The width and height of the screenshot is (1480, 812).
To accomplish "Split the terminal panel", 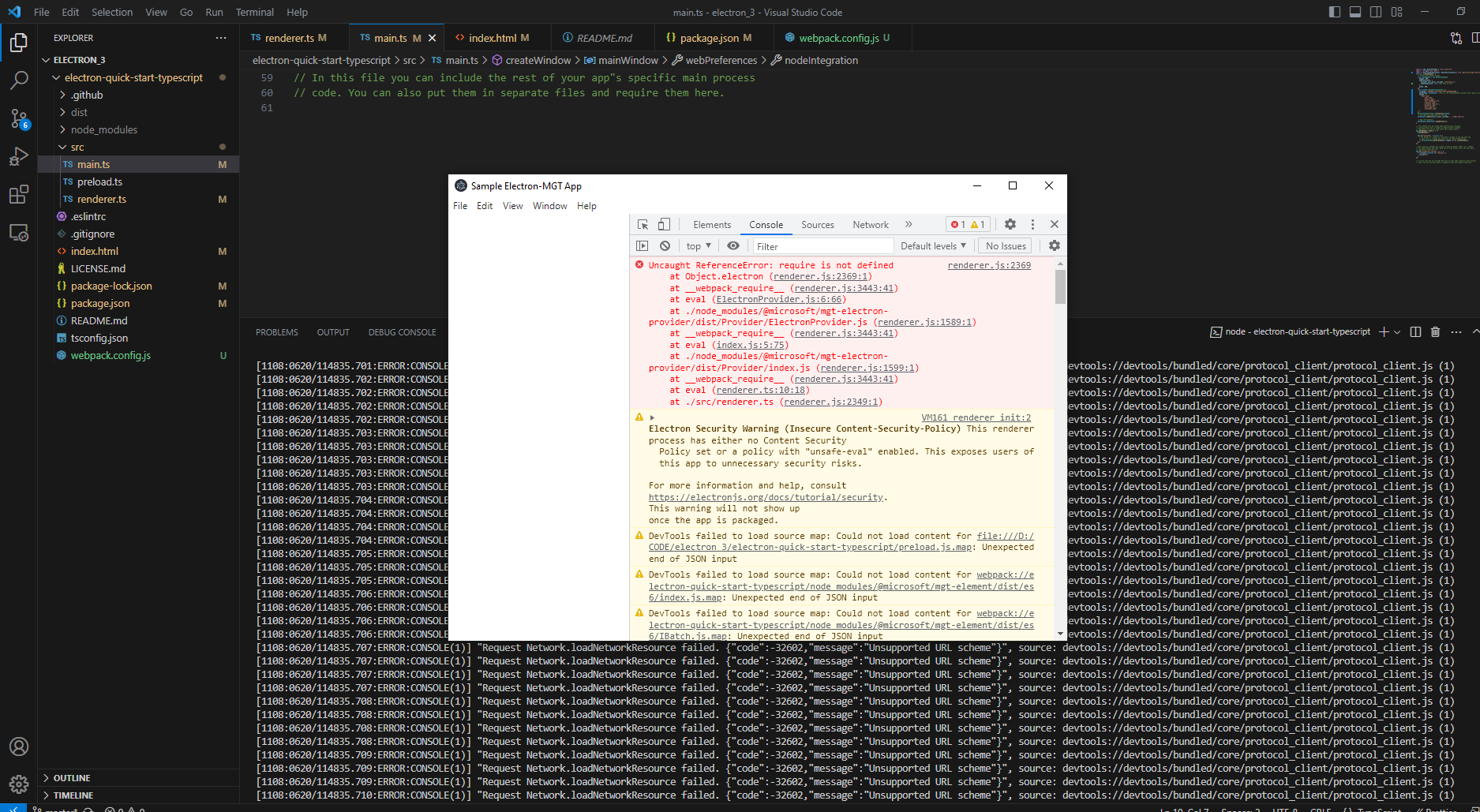I will (1415, 331).
